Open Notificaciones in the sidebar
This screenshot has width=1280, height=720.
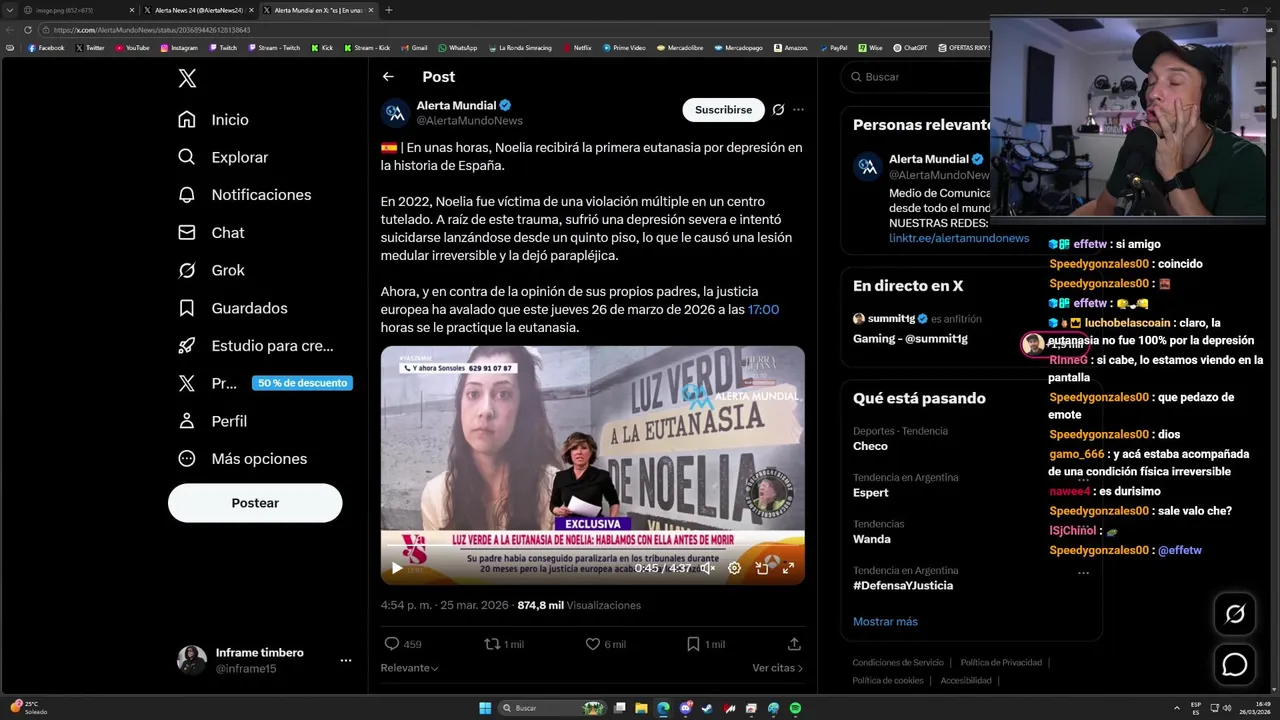pos(244,195)
